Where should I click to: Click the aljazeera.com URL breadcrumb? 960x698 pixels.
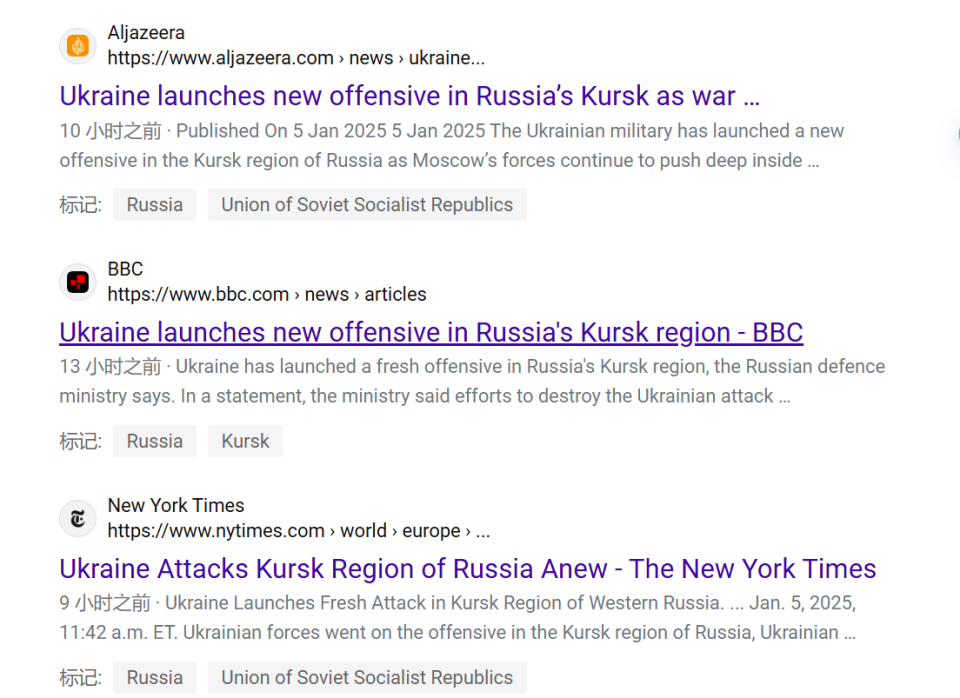click(x=296, y=58)
